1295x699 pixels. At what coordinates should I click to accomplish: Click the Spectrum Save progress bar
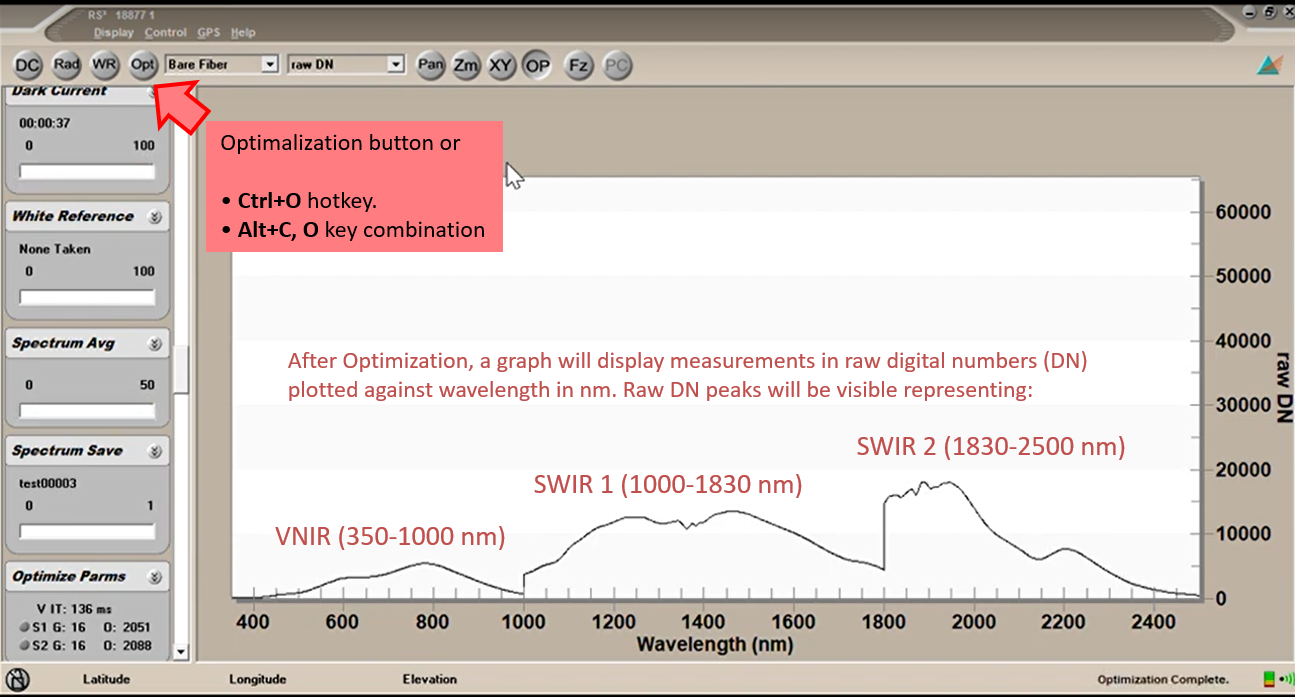87,531
